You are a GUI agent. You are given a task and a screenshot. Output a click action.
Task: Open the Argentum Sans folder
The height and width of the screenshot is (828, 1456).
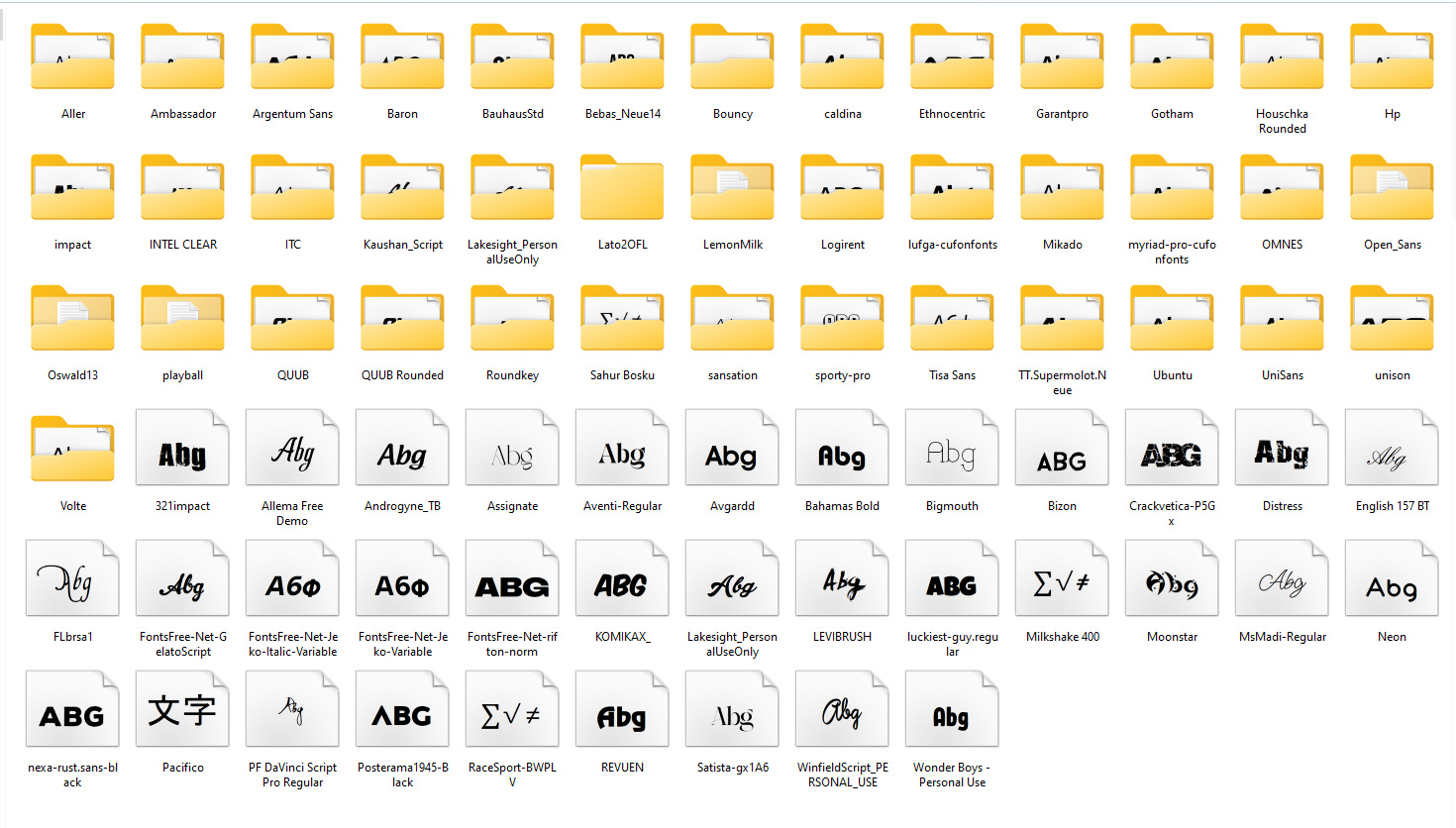(292, 57)
